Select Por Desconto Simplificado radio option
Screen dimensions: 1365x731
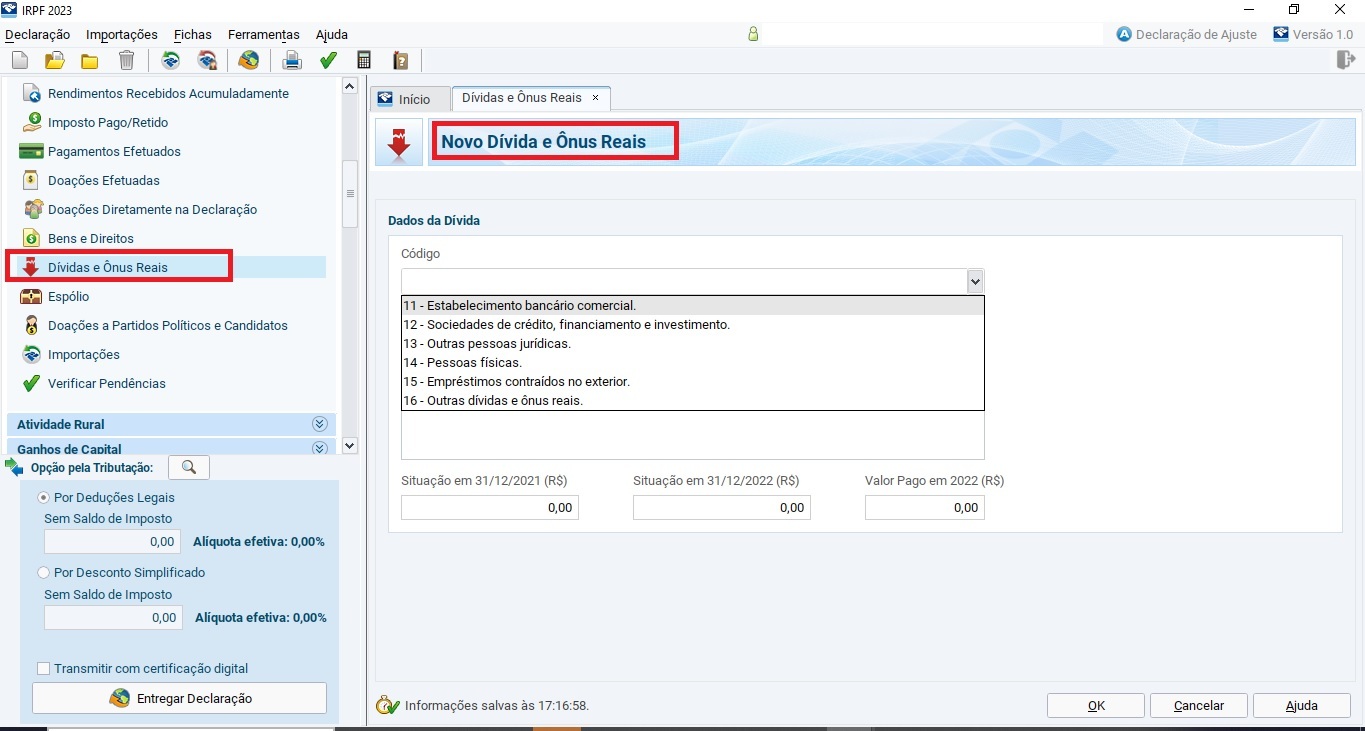43,573
